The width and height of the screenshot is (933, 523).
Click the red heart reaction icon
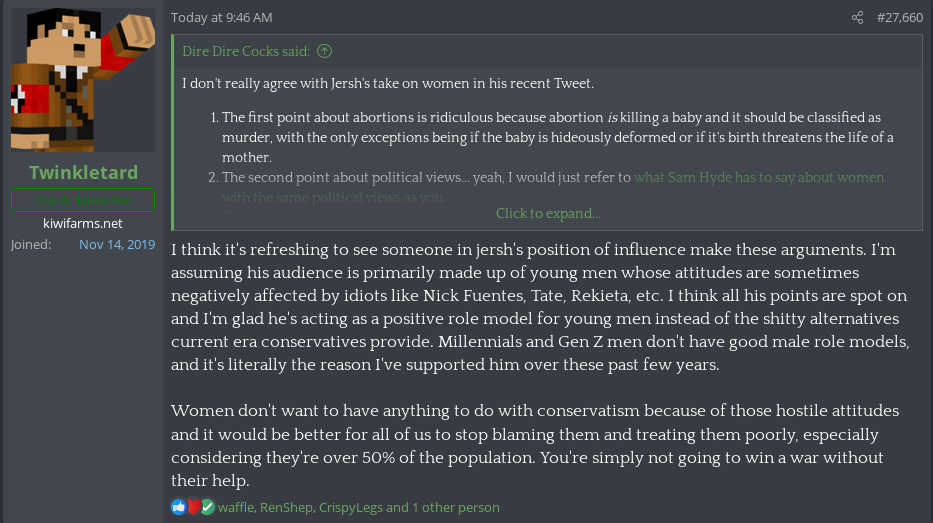[193, 507]
